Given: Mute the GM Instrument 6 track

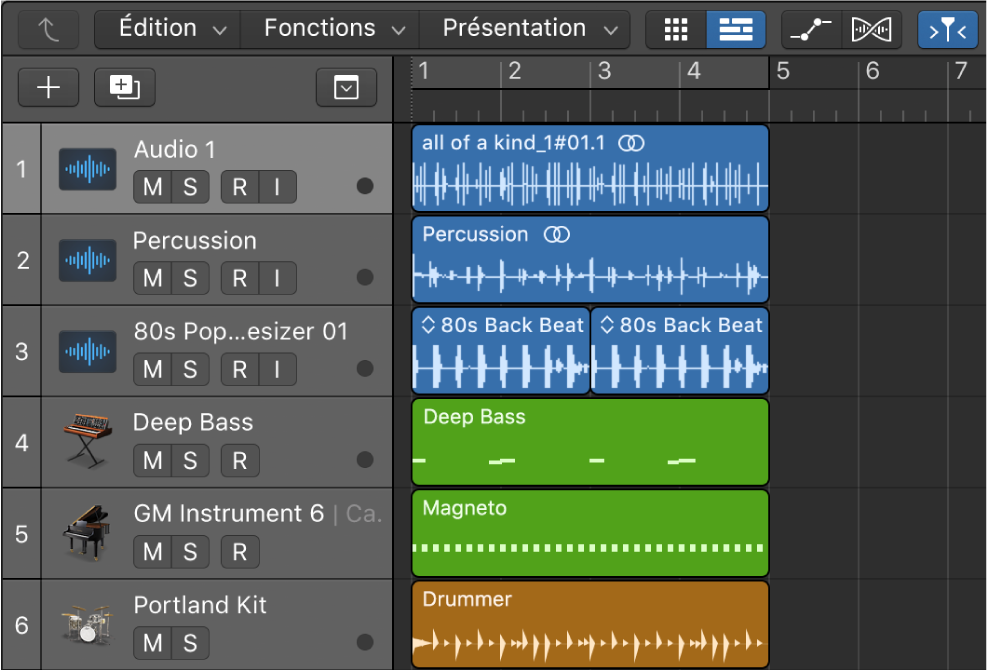Looking at the screenshot, I should click(152, 552).
